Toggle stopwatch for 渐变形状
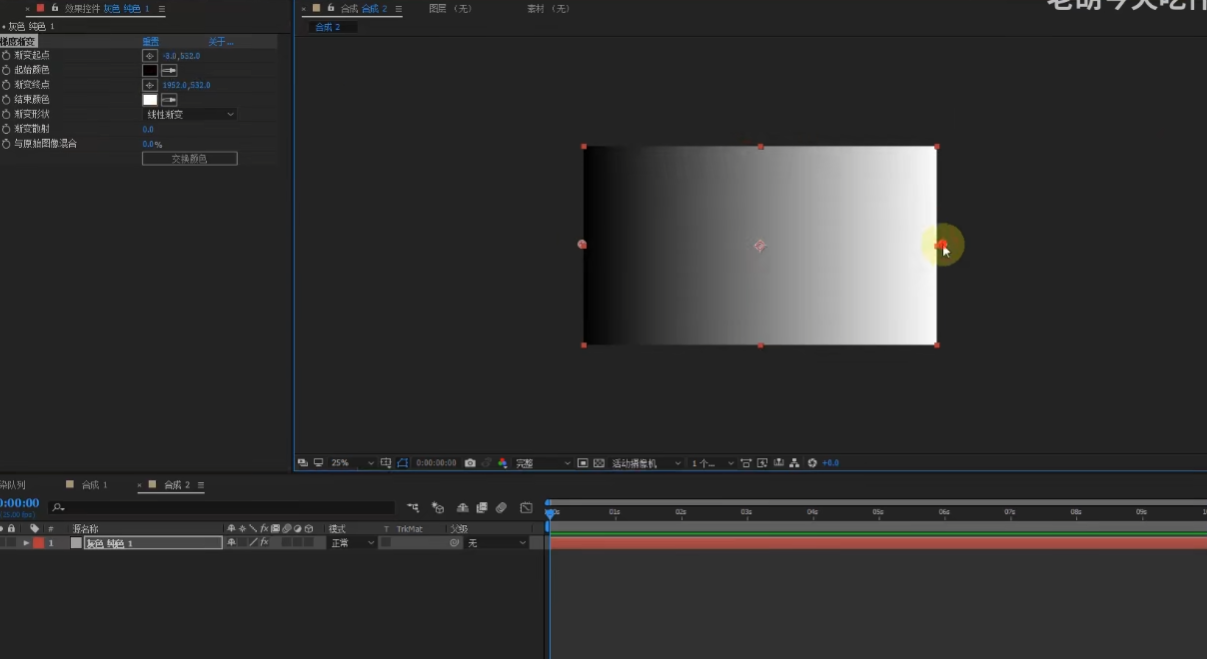The height and width of the screenshot is (659, 1207). tap(6, 114)
